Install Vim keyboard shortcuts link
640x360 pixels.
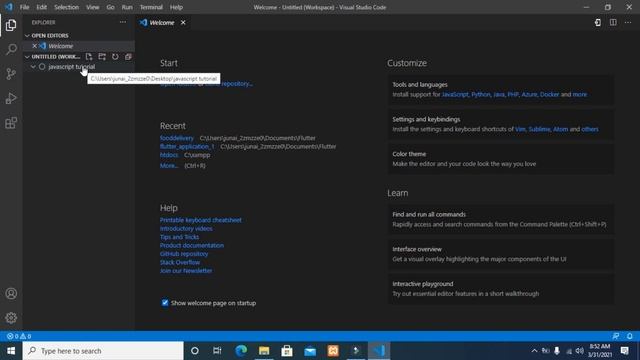tap(520, 129)
